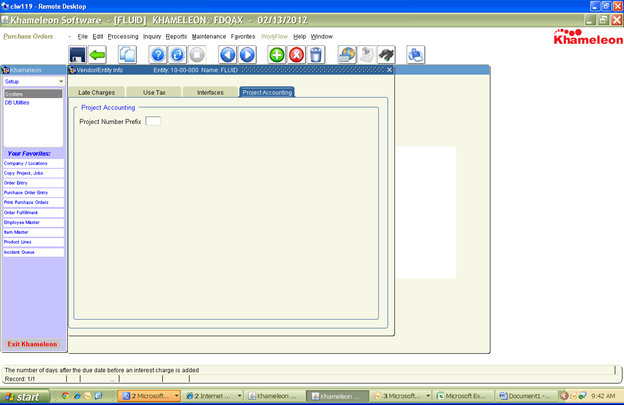Open the Item Master favorite link
This screenshot has height=405, width=624.
tap(33, 232)
